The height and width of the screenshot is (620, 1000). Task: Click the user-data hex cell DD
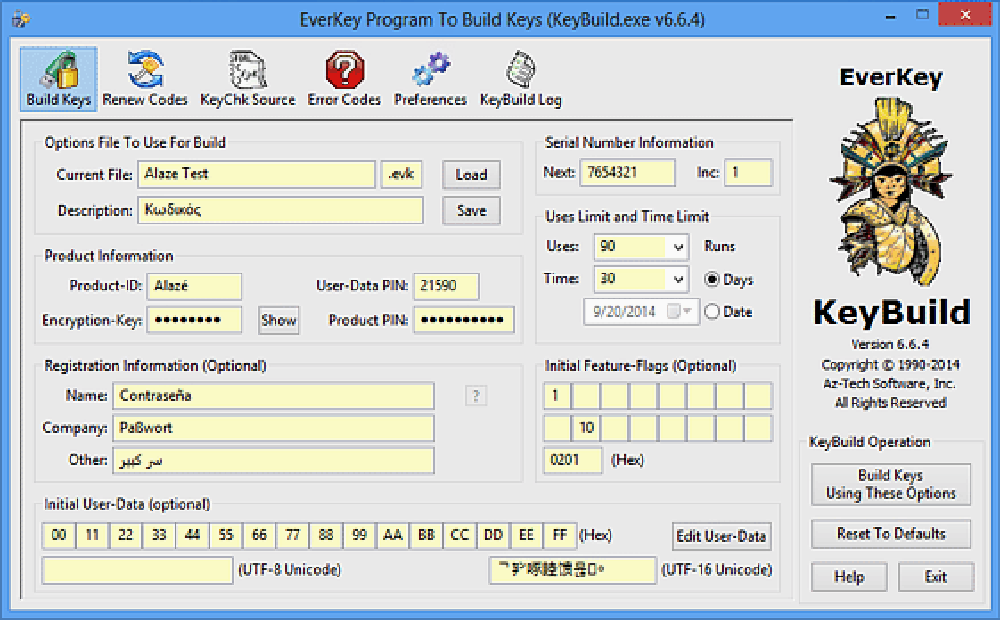tap(493, 535)
